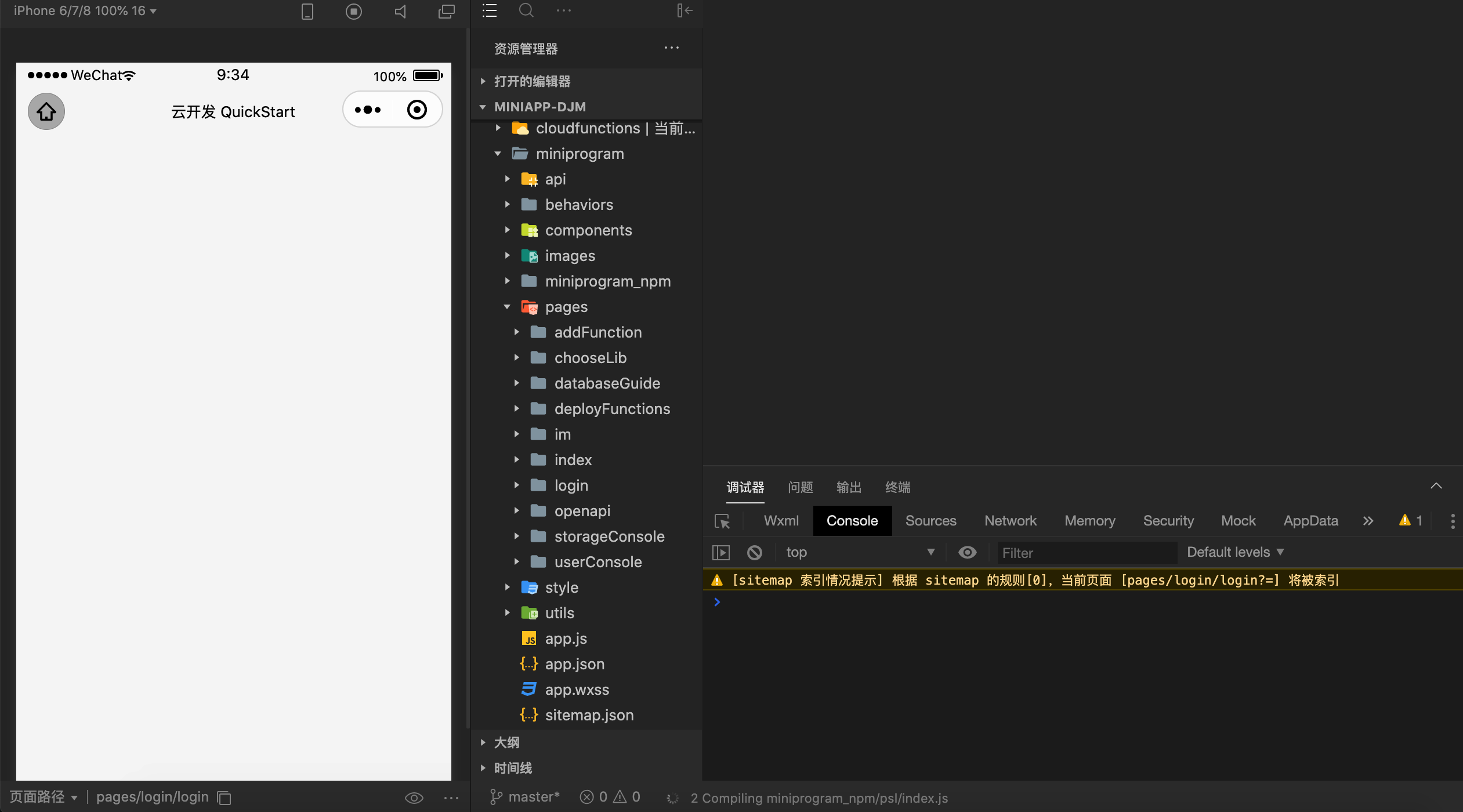1463x812 pixels.
Task: Toggle the console live expression eye
Action: tap(967, 553)
